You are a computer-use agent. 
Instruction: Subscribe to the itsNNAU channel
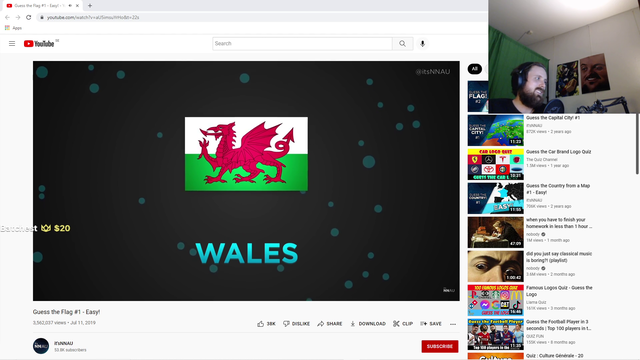tap(440, 346)
